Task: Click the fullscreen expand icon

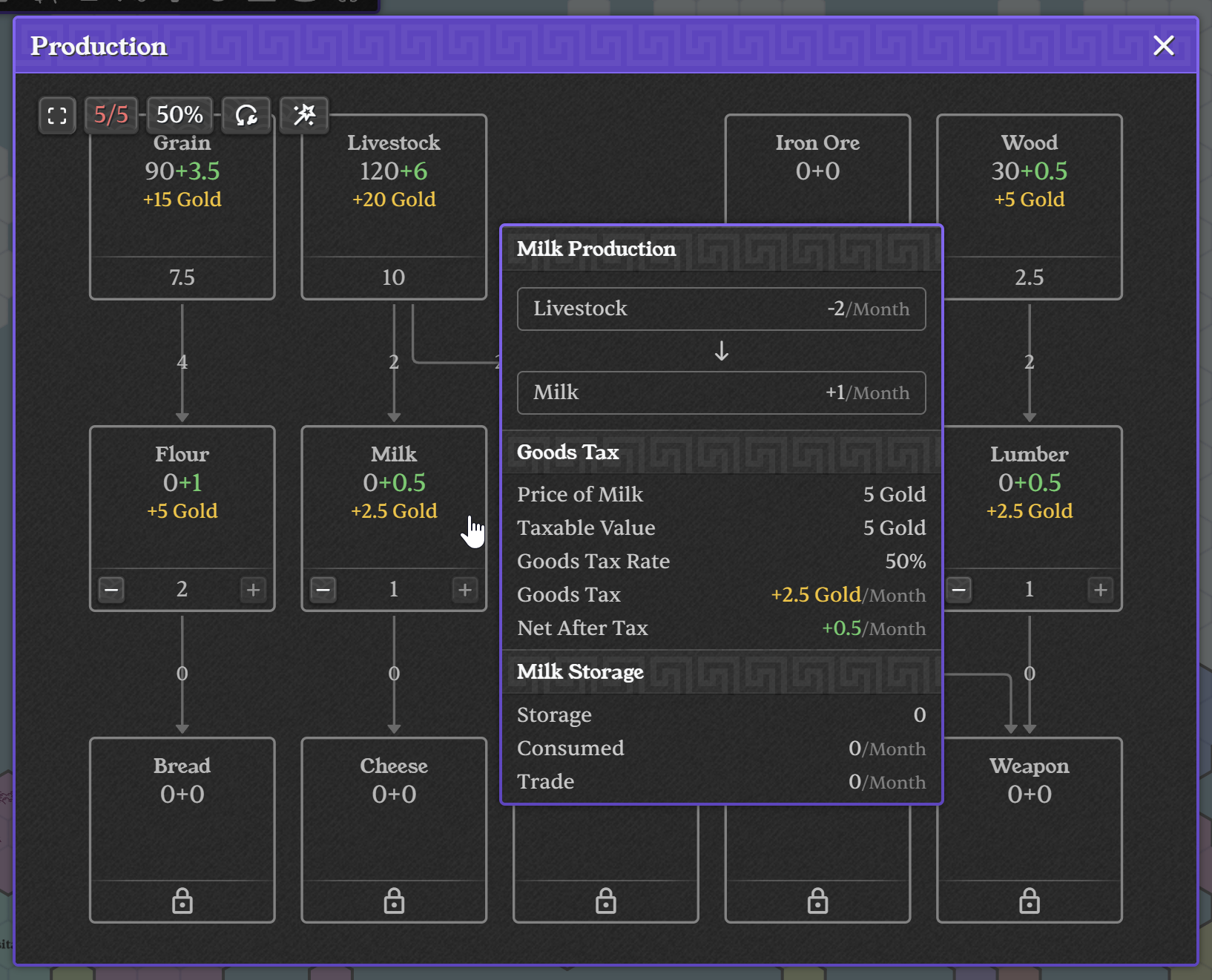Action: [57, 116]
